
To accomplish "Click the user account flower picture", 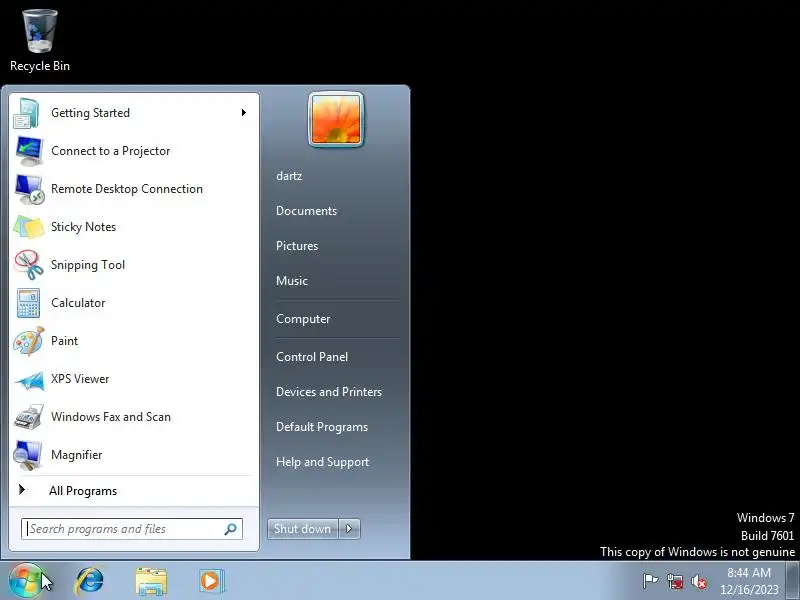I will pos(336,119).
